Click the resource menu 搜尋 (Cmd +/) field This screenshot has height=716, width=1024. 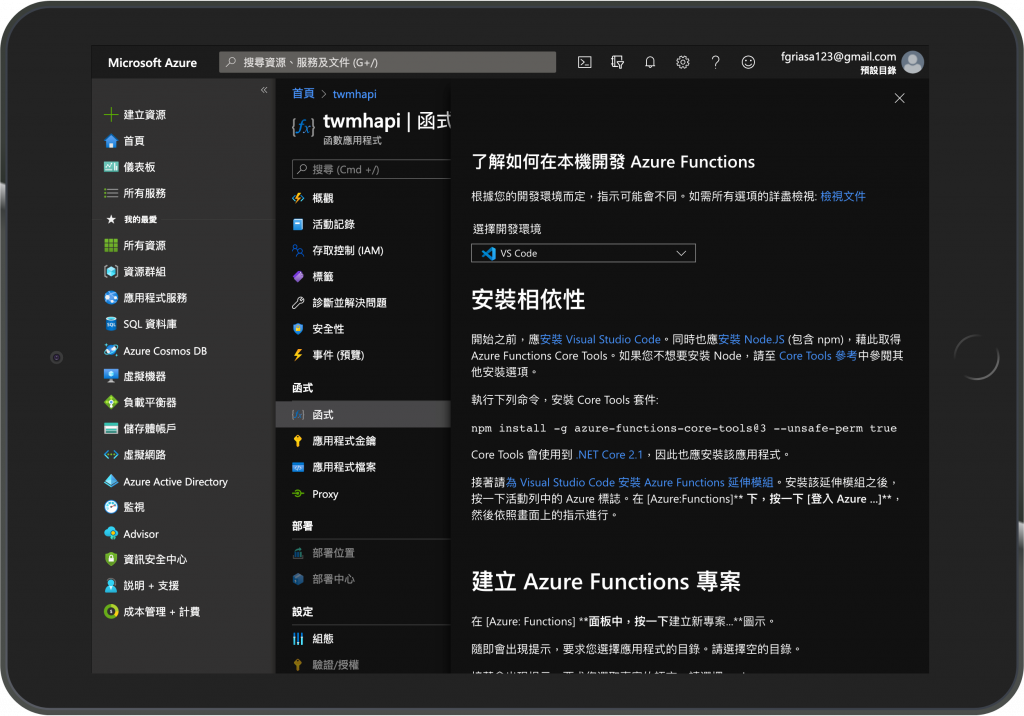coord(371,169)
